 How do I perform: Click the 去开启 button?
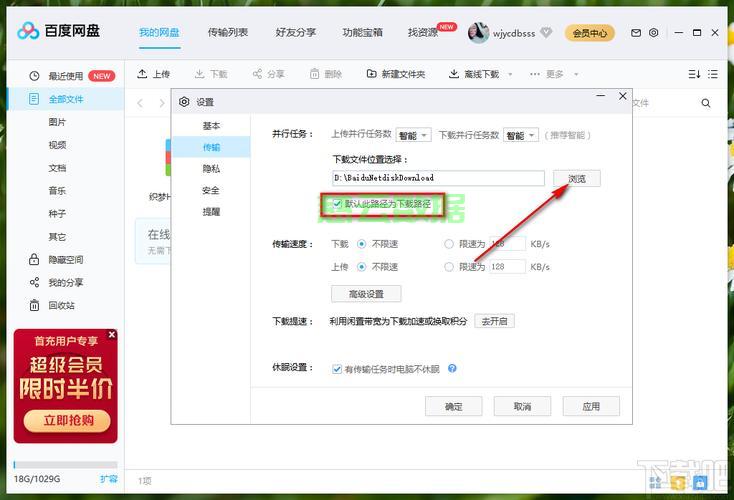[494, 321]
